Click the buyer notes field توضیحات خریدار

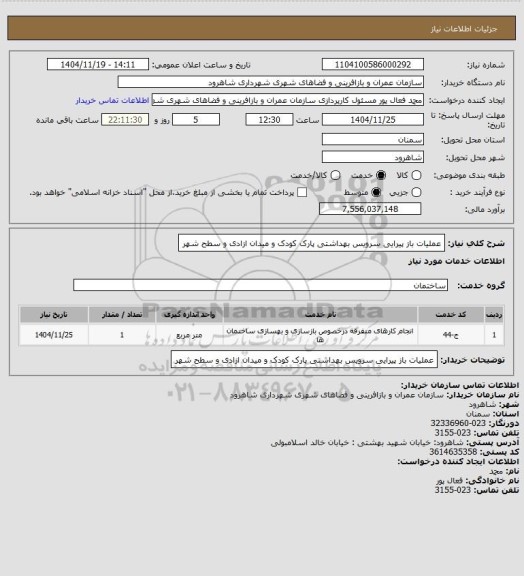[304, 360]
